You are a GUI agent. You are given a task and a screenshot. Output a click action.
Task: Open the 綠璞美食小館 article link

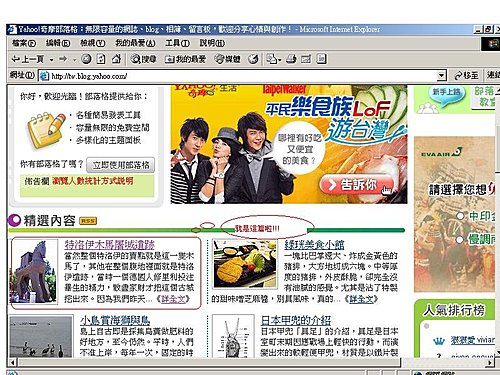pyautogui.click(x=314, y=244)
